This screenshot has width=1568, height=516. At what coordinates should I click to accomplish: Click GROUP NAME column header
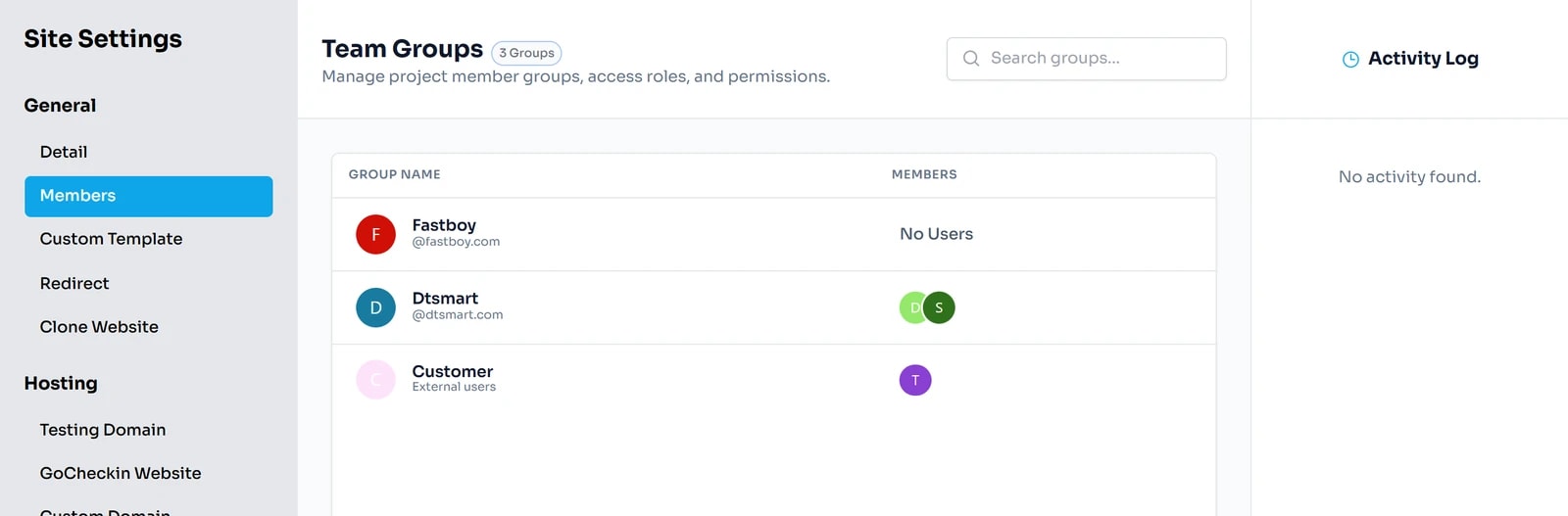coord(395,174)
